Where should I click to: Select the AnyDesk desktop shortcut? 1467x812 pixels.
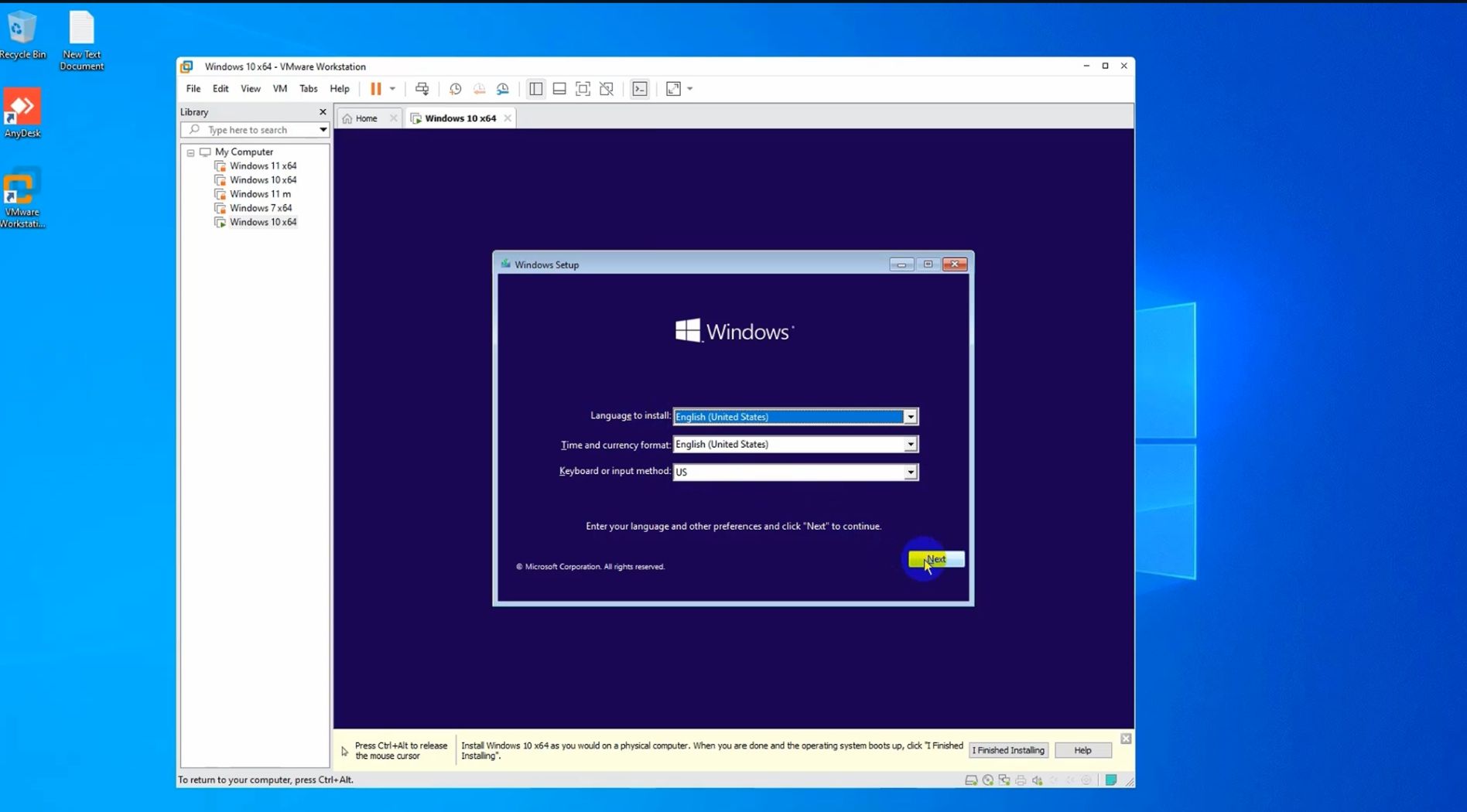pos(22,113)
